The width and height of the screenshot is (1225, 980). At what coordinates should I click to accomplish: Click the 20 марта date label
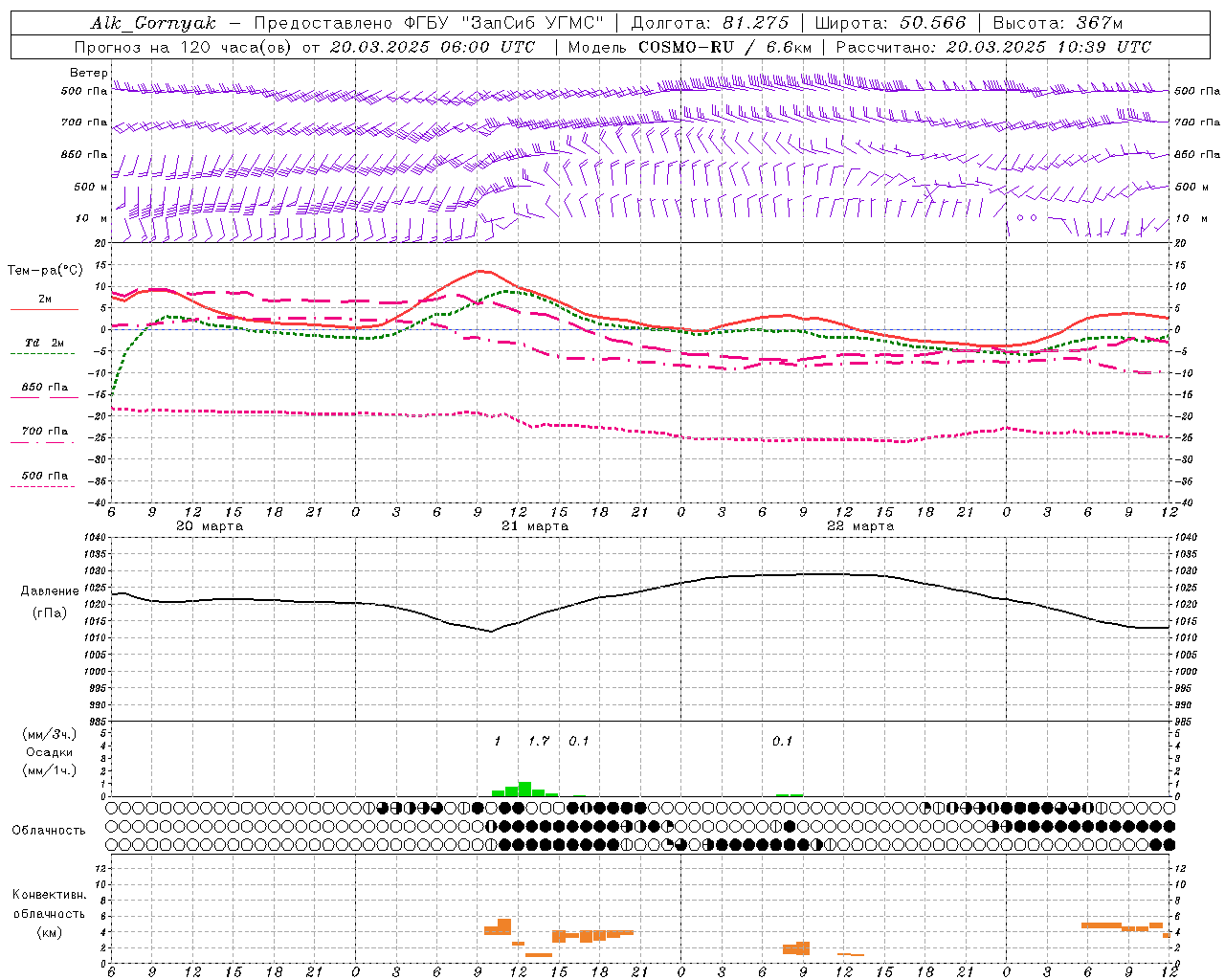pyautogui.click(x=210, y=526)
